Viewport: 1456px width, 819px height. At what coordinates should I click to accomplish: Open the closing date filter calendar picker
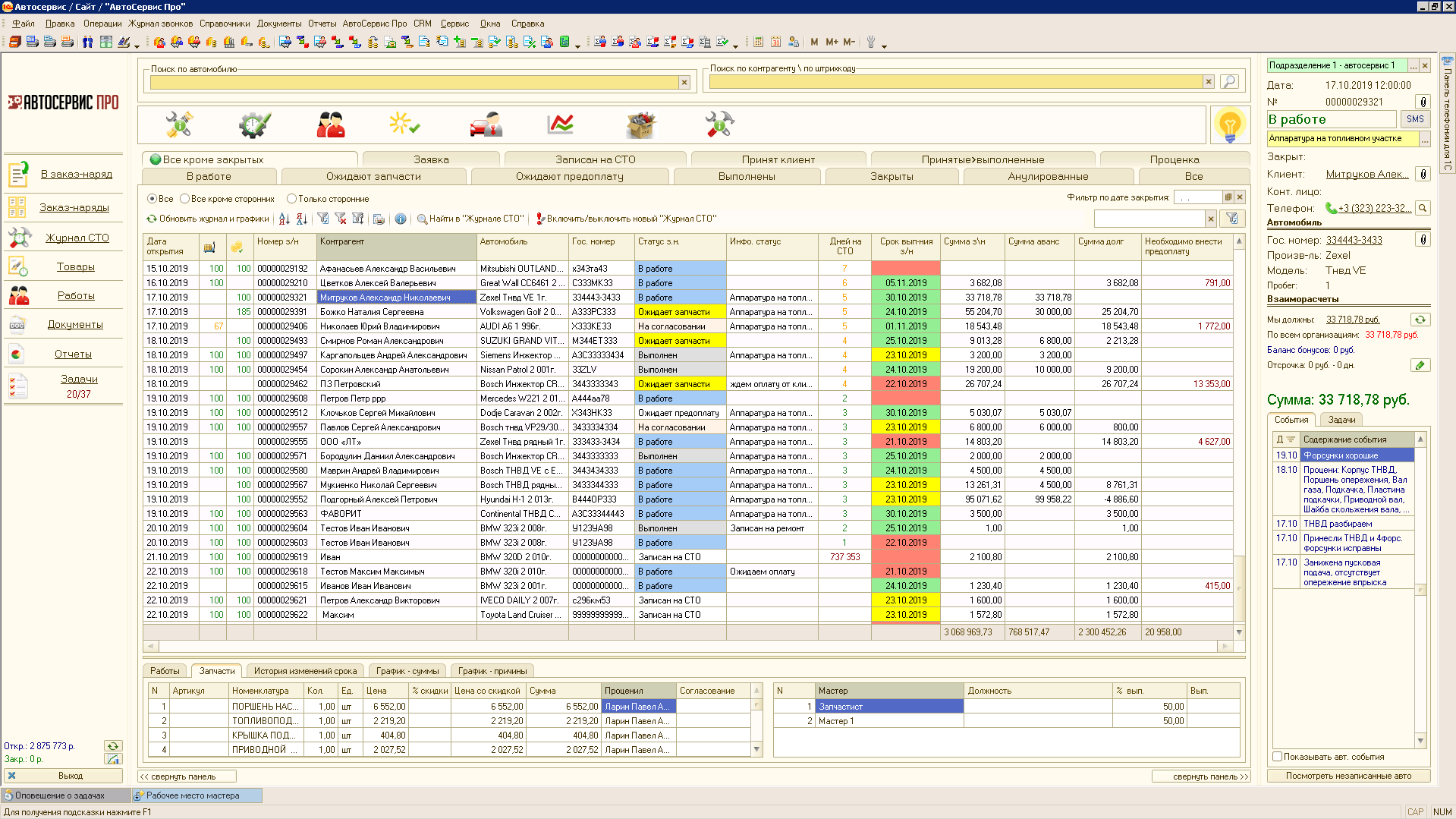coord(1228,197)
